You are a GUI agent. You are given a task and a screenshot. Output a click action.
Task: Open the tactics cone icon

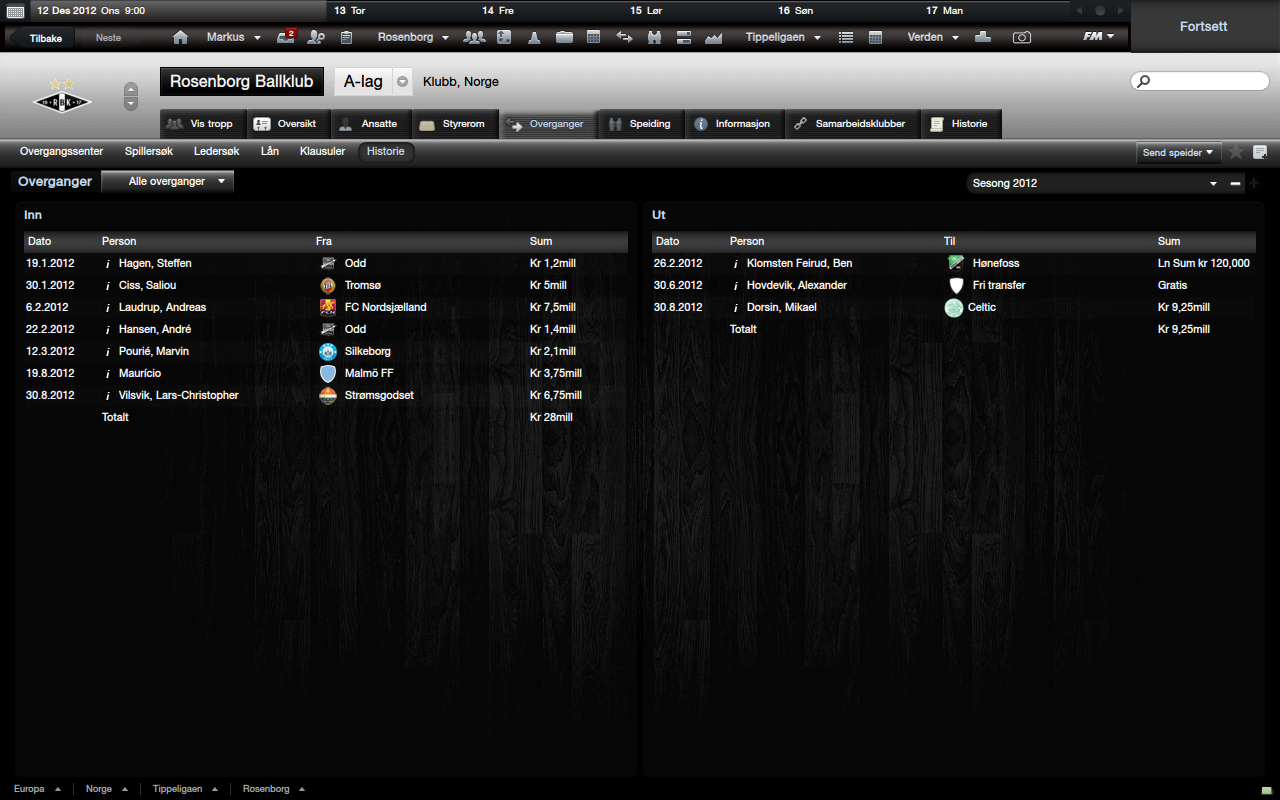pyautogui.click(x=534, y=37)
